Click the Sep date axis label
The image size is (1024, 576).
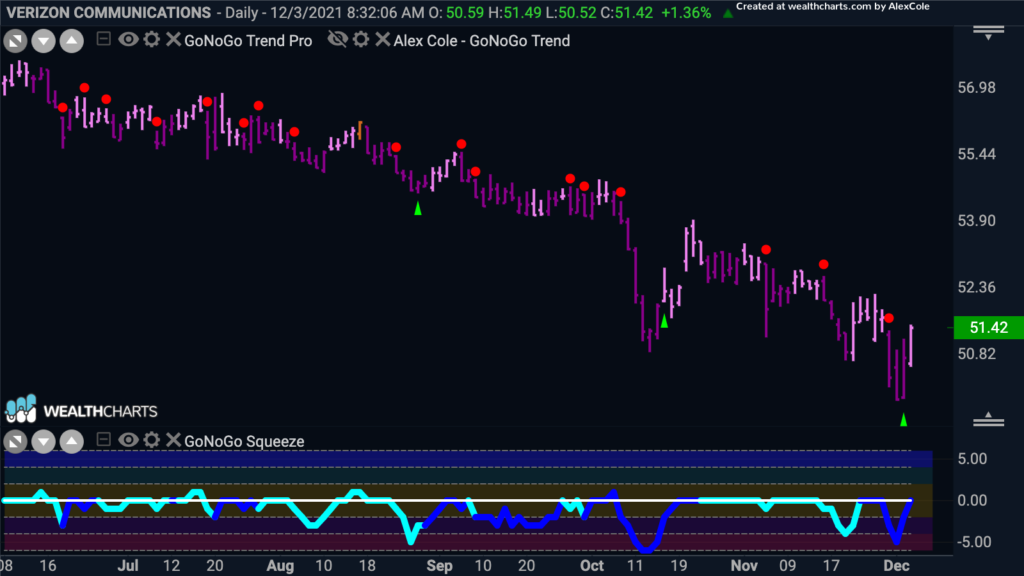pyautogui.click(x=440, y=566)
